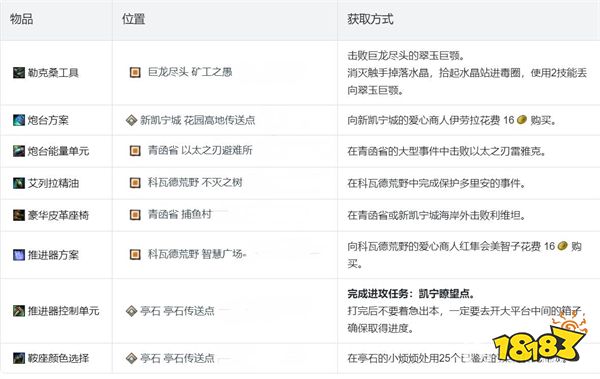The image size is (600, 379).
Task: Select the 获取方式 column header
Action: tap(370, 18)
